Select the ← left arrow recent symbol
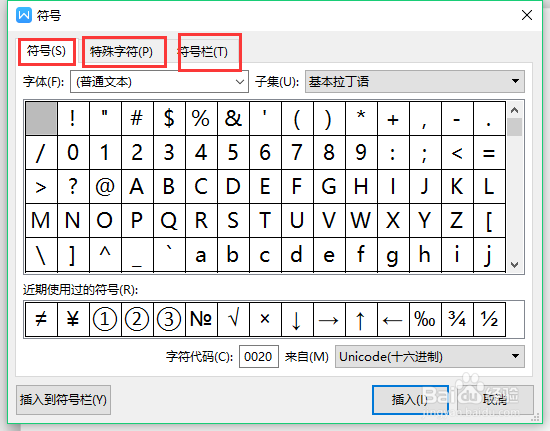This screenshot has width=550, height=431. 393,319
